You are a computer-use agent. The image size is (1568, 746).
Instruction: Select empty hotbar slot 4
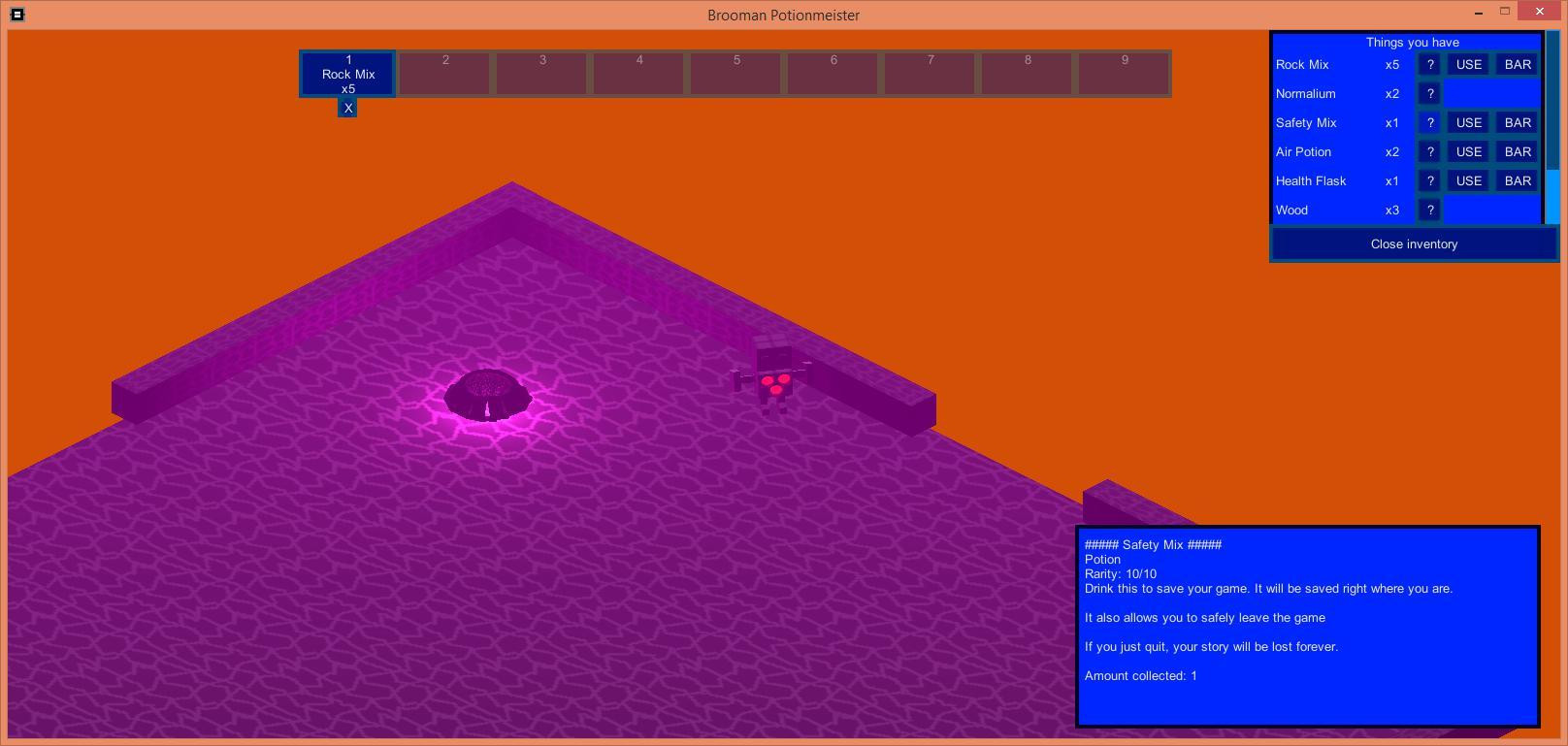[x=639, y=74]
